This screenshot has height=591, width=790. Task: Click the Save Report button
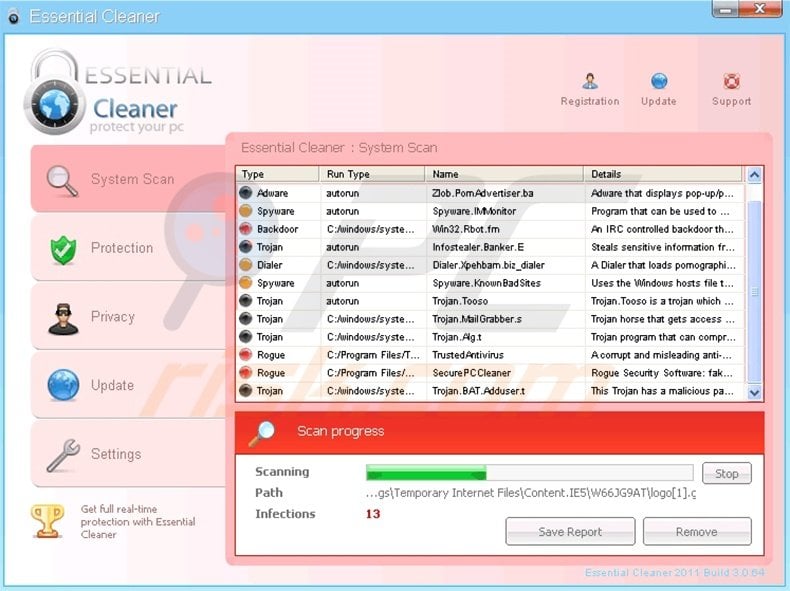(x=570, y=532)
